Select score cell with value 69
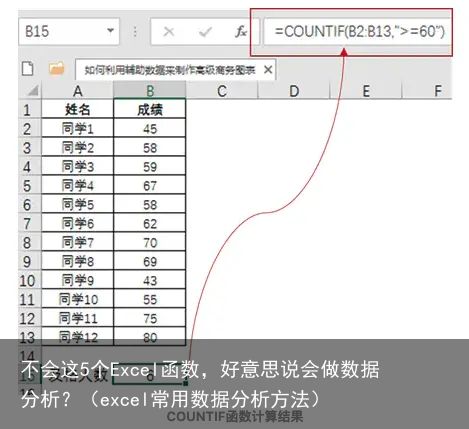 [150, 261]
